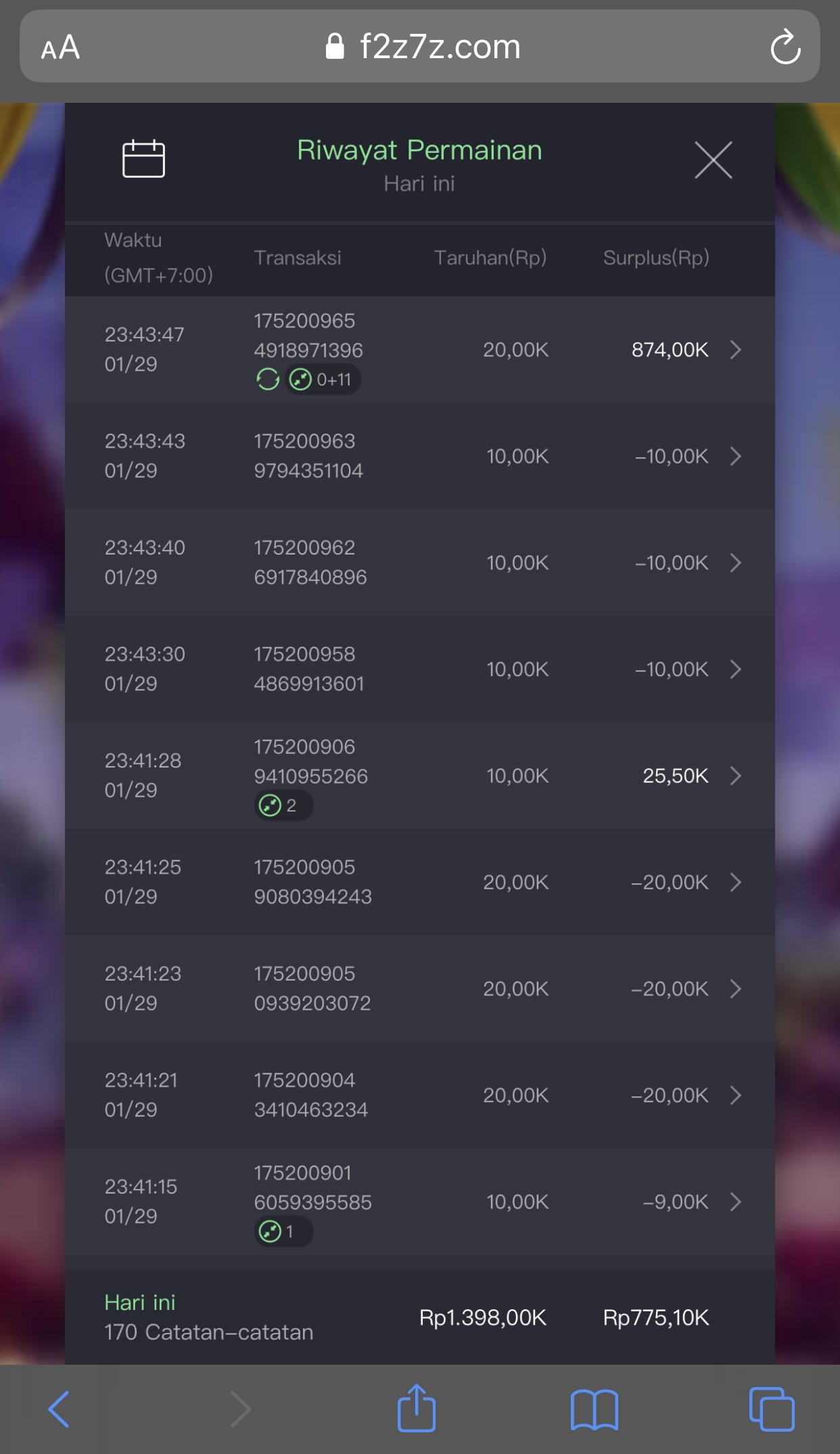Image resolution: width=840 pixels, height=1454 pixels.
Task: Tap the replay icon on 23:43:47 transaction
Action: click(268, 379)
